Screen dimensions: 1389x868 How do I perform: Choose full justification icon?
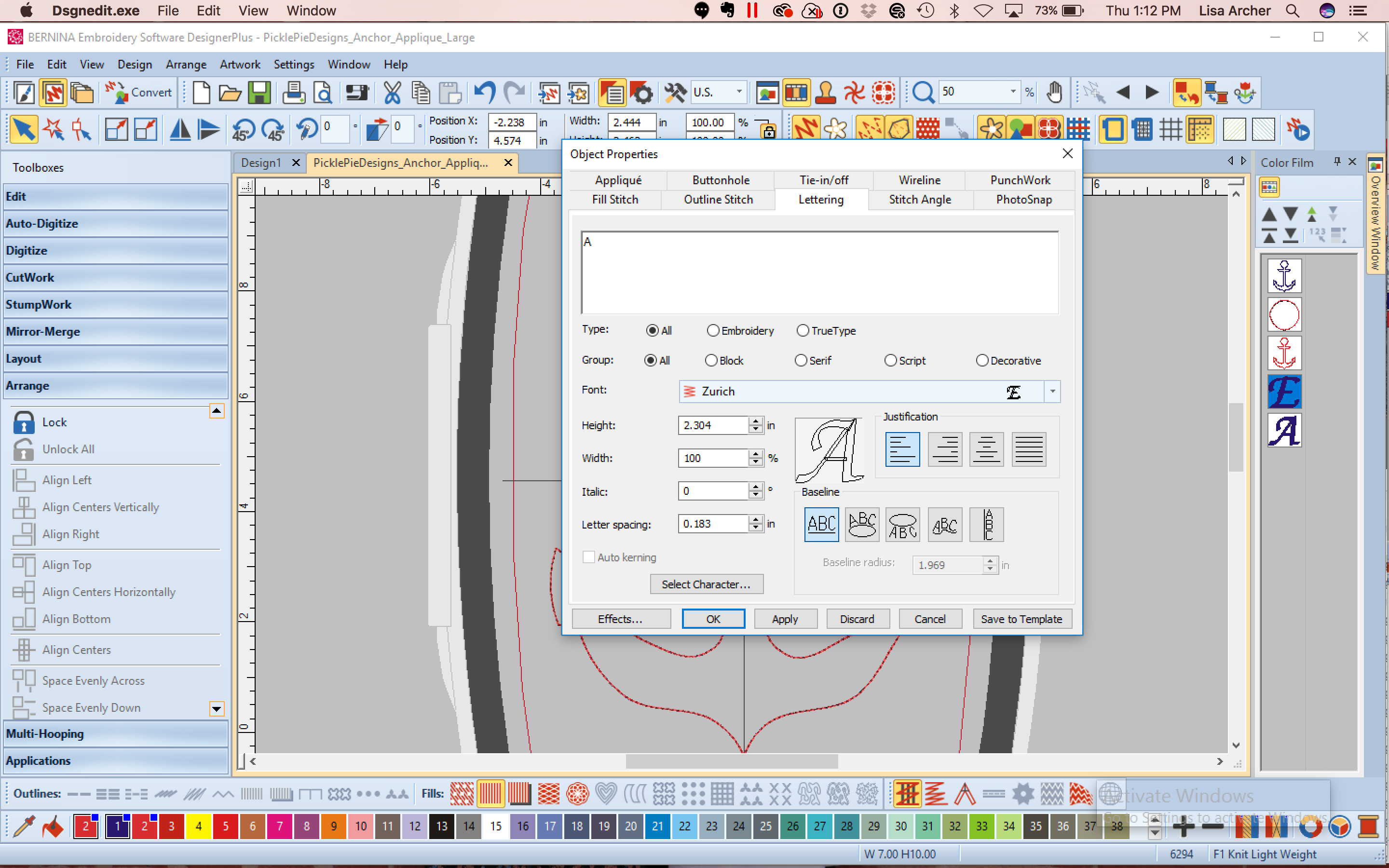(1029, 449)
